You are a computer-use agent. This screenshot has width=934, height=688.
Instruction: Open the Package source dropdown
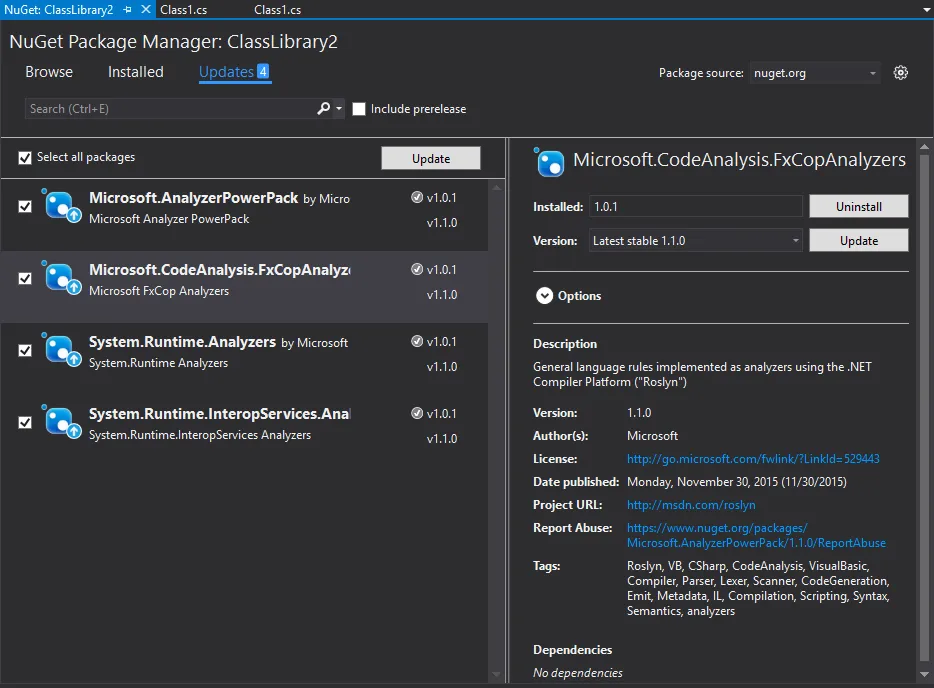[x=814, y=73]
